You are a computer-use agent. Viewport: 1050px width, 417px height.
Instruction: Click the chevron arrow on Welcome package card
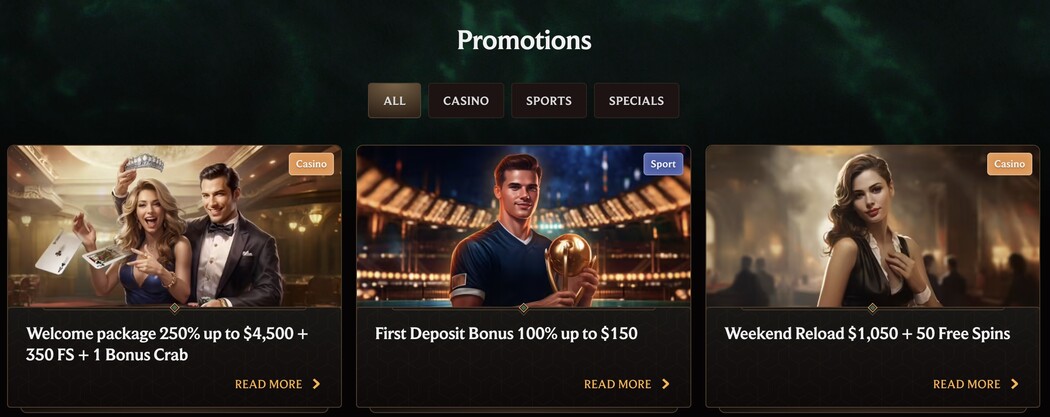pos(317,384)
